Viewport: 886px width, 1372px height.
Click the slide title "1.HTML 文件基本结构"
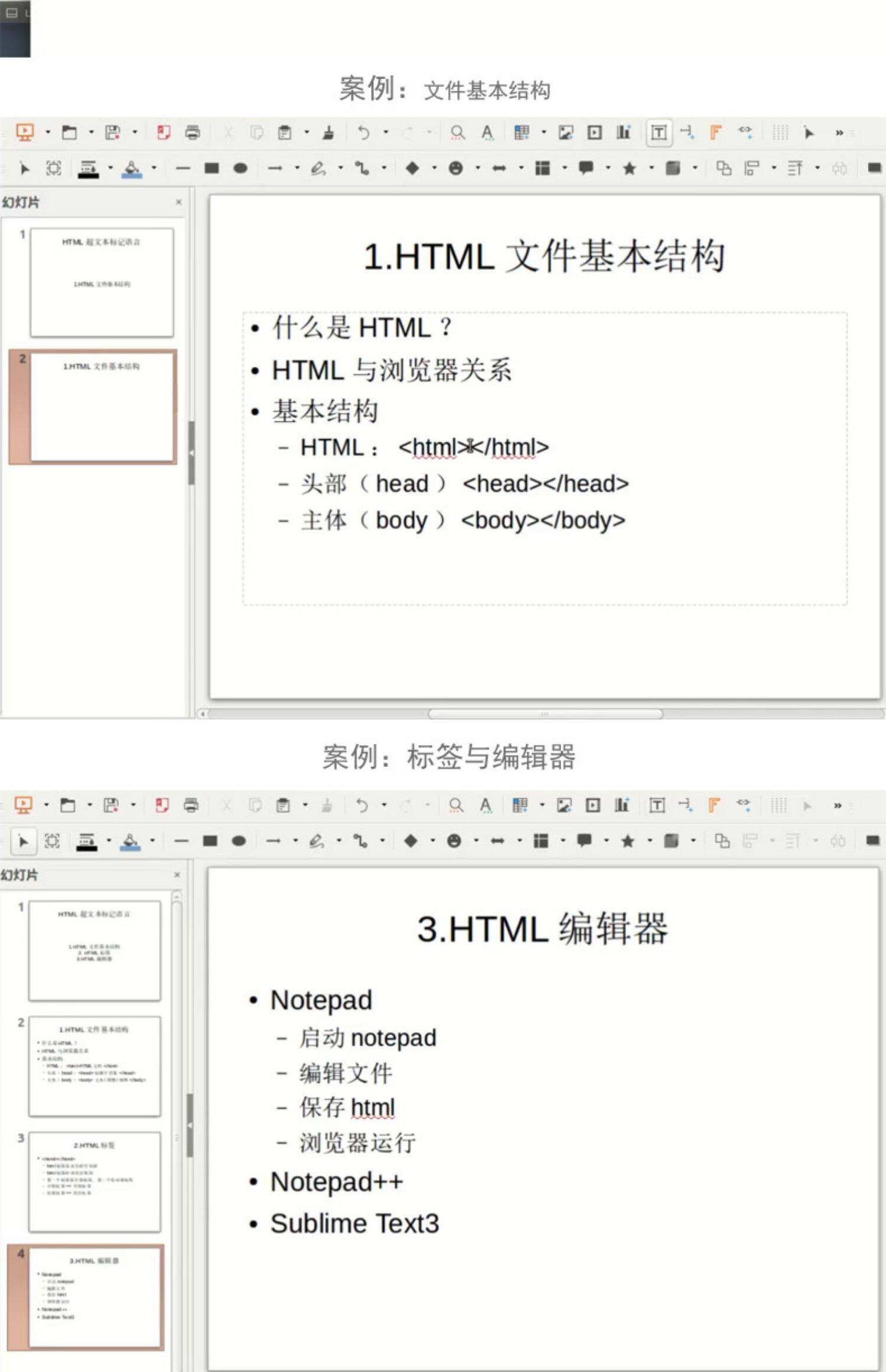544,256
